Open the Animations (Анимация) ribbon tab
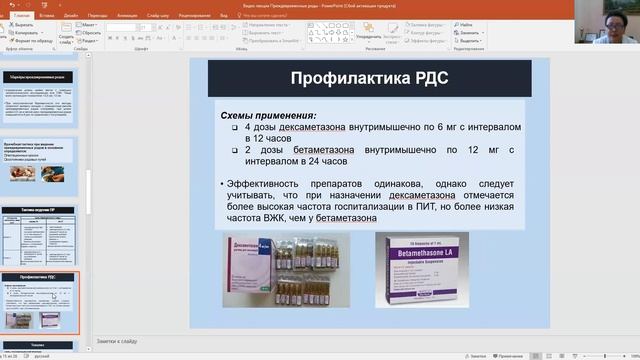This screenshot has height=360, width=640. 127,16
